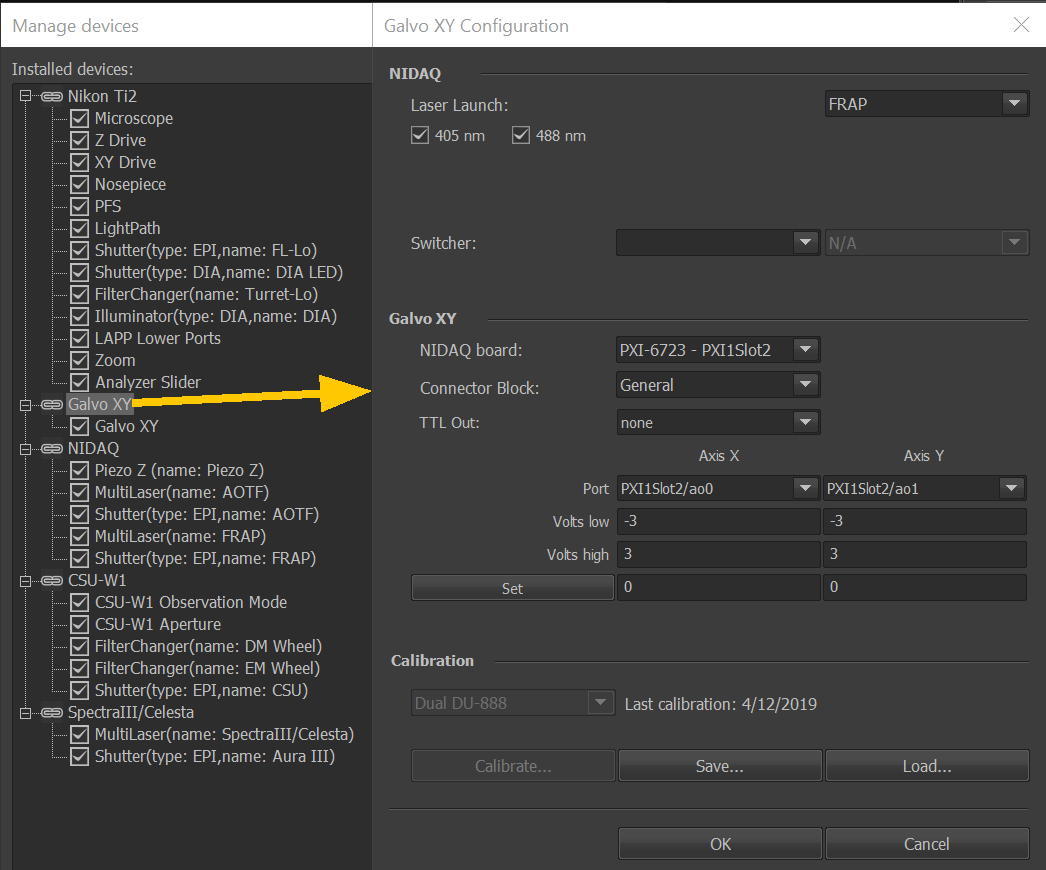Collapse the Nikon Ti2 tree node
Viewport: 1046px width, 870px height.
pyautogui.click(x=26, y=96)
